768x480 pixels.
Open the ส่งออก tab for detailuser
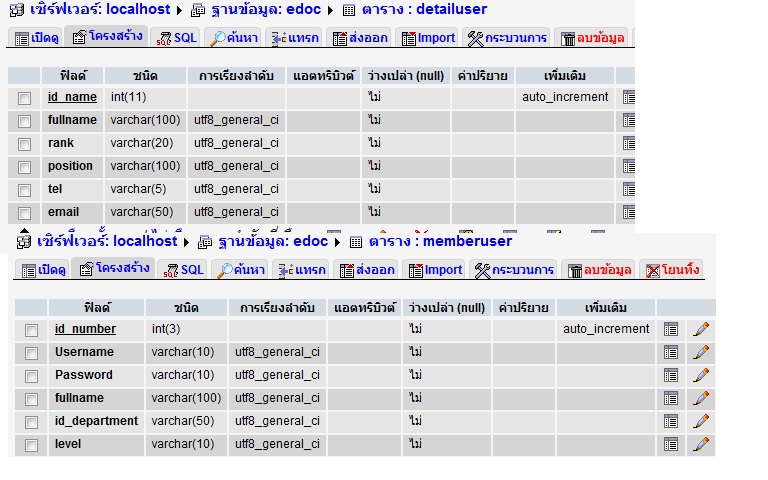360,38
